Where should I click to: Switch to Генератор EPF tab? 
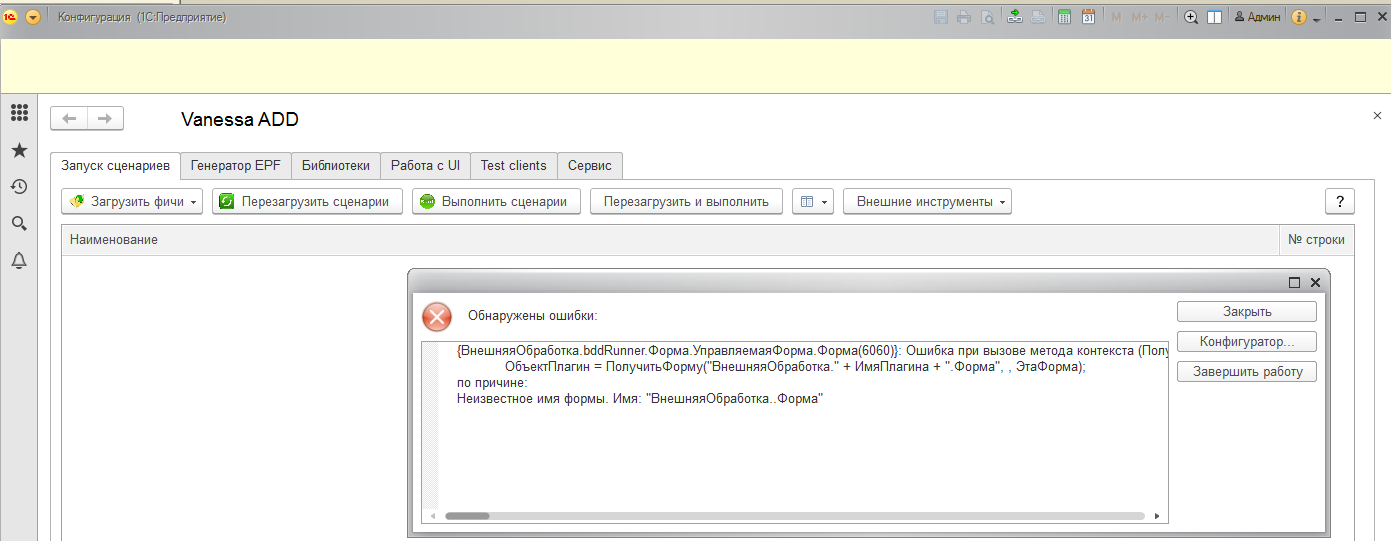point(236,165)
